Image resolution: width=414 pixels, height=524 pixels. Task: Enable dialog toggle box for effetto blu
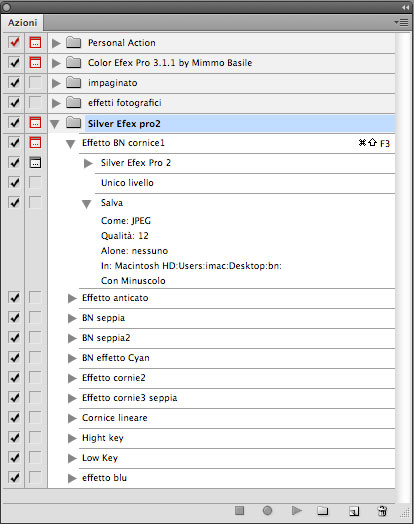pos(35,477)
